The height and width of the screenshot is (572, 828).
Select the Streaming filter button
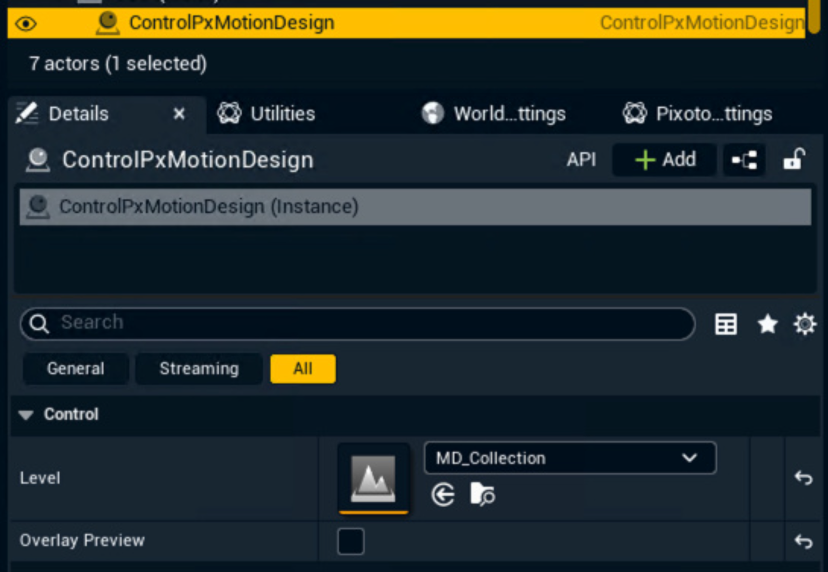199,369
